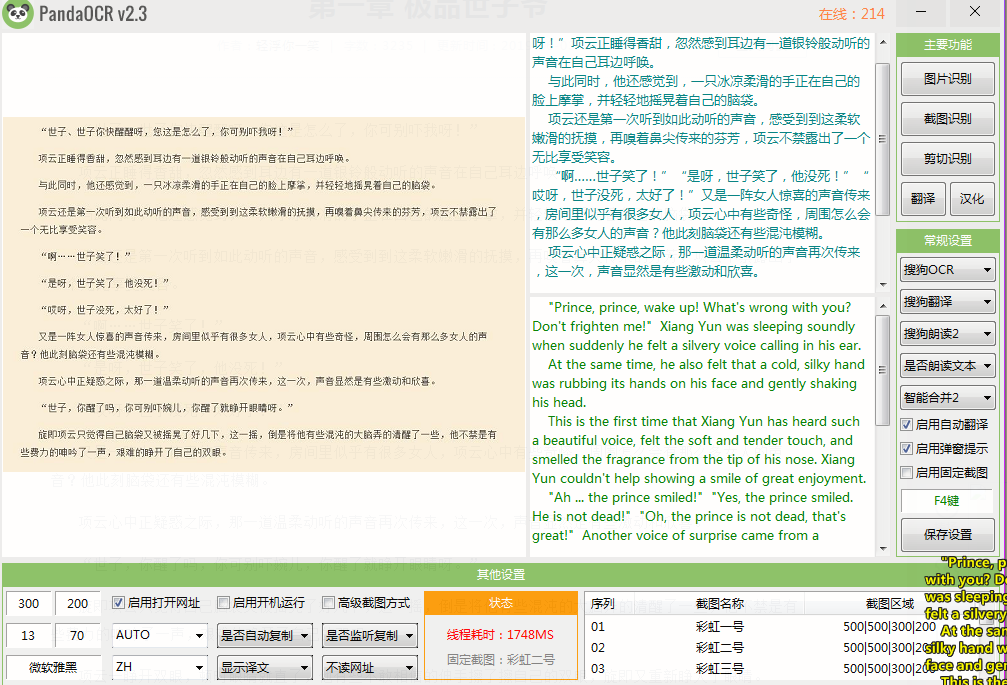Click the 图片识别 button
Screen dimensions: 1007x685
coord(947,79)
